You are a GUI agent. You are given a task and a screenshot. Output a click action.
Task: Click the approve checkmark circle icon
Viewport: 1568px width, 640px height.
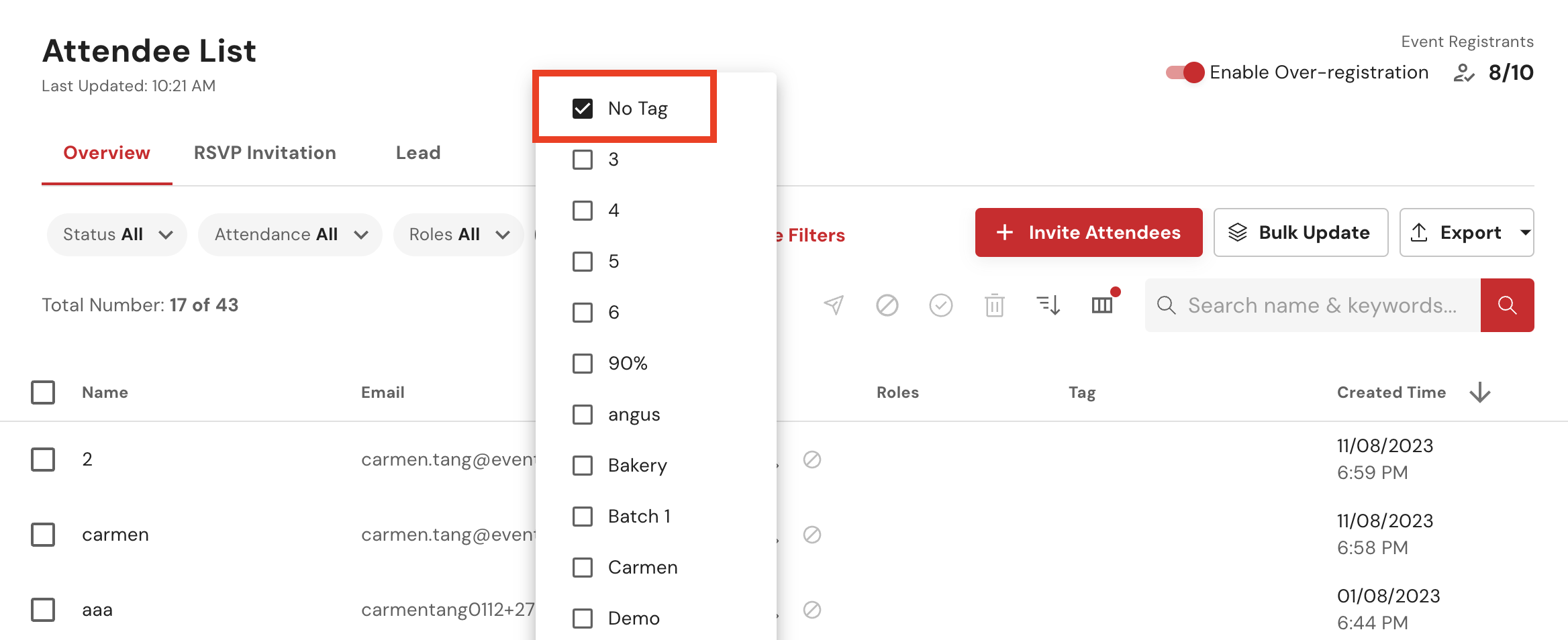click(x=941, y=305)
